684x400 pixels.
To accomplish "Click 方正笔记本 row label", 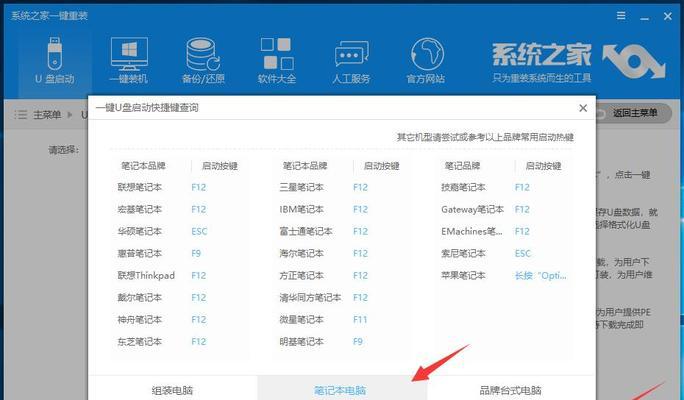I will click(301, 275).
